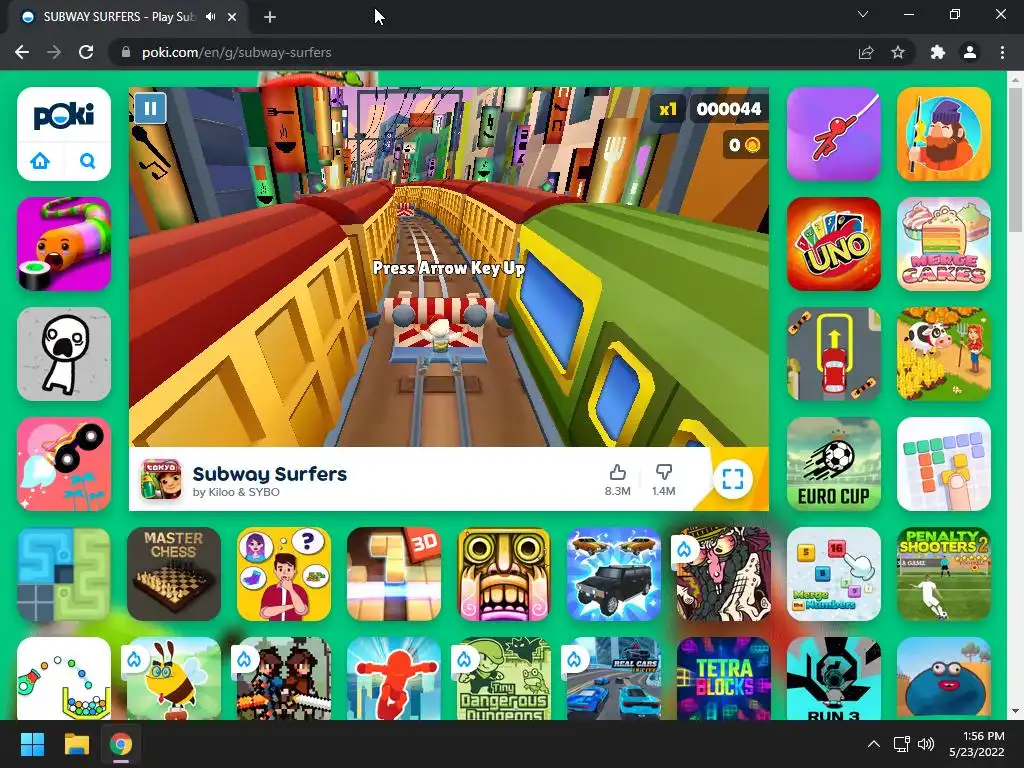Open volume control in system tray

pyautogui.click(x=926, y=744)
